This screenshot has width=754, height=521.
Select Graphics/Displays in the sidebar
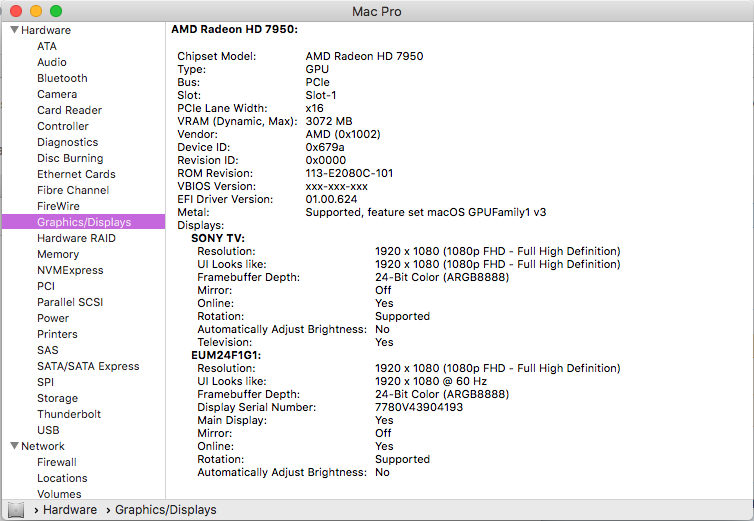coord(84,222)
